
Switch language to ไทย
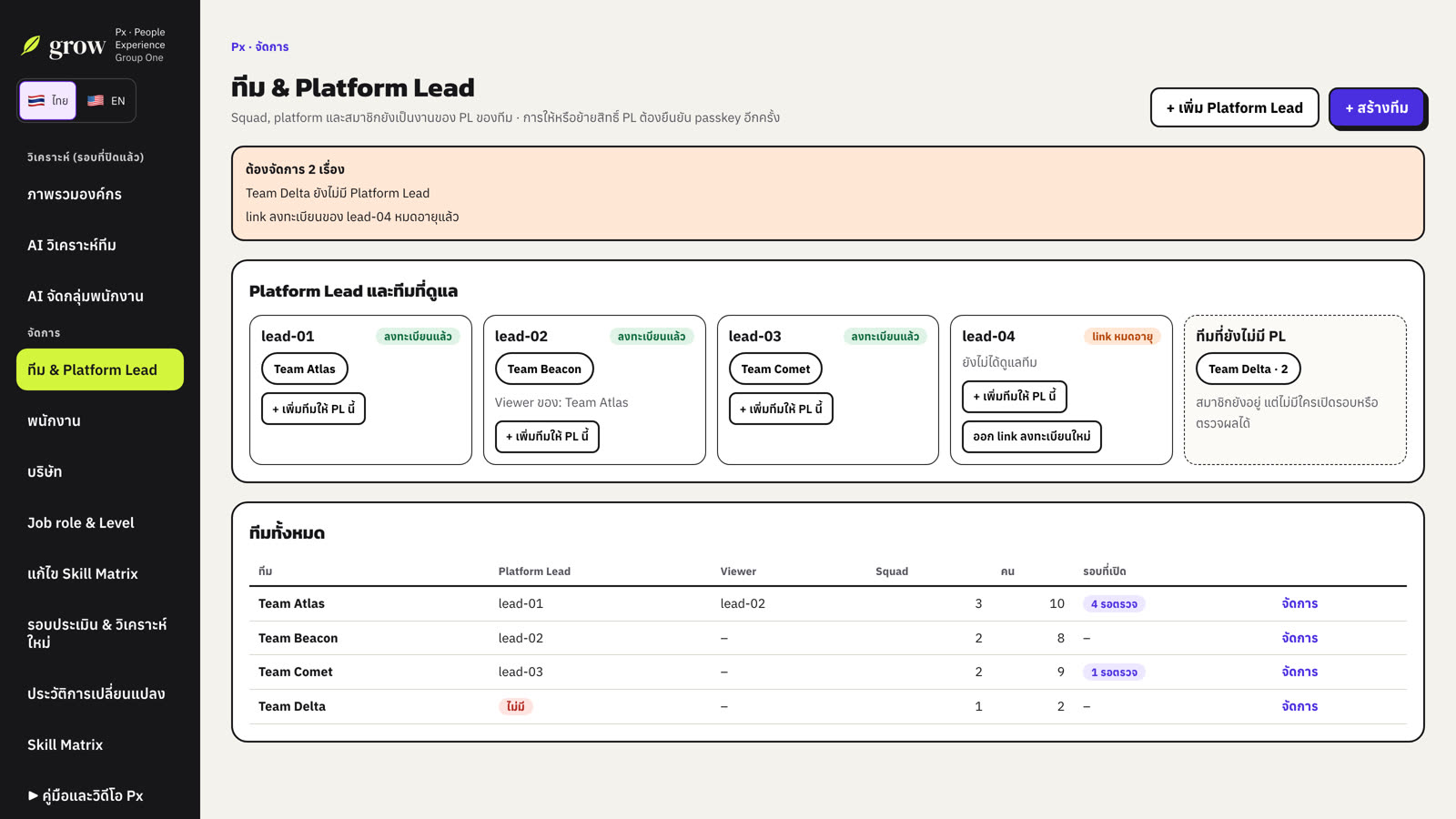(x=48, y=100)
